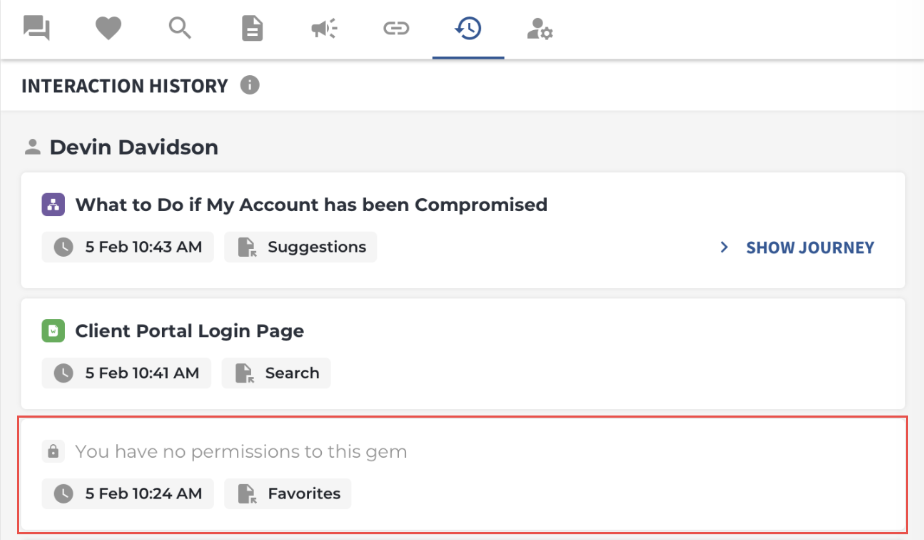Image resolution: width=924 pixels, height=540 pixels.
Task: Open the user settings person-gear tab
Action: pos(540,28)
